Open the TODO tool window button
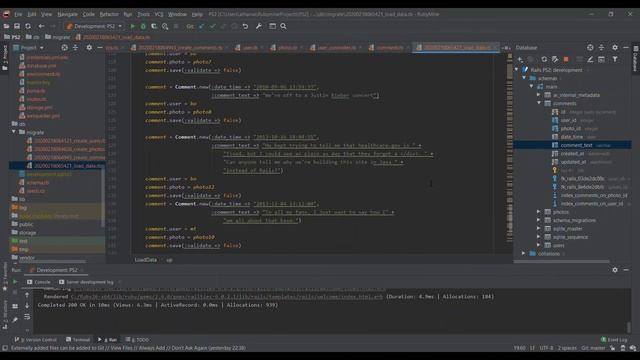Viewport: 640px width, 360px height. [137, 340]
